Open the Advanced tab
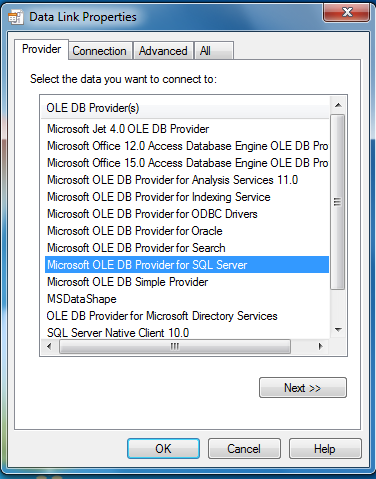The height and width of the screenshot is (479, 376). pyautogui.click(x=163, y=51)
